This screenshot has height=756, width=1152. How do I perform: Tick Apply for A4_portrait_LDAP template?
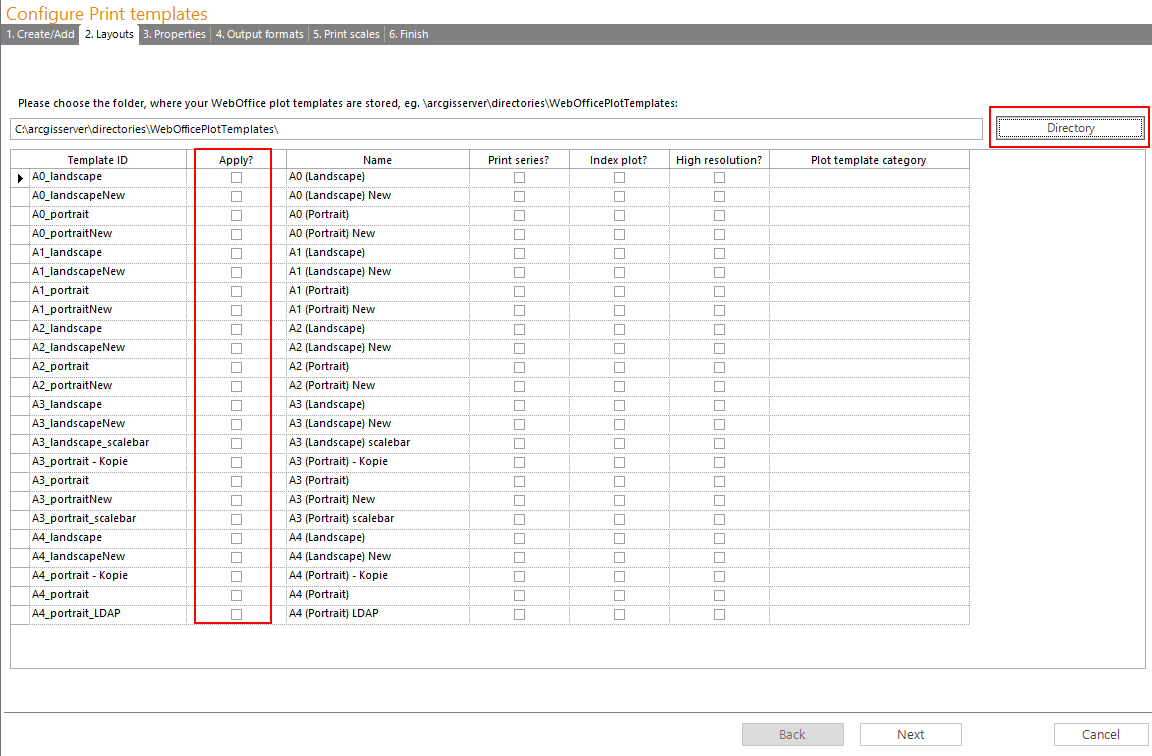pos(236,614)
